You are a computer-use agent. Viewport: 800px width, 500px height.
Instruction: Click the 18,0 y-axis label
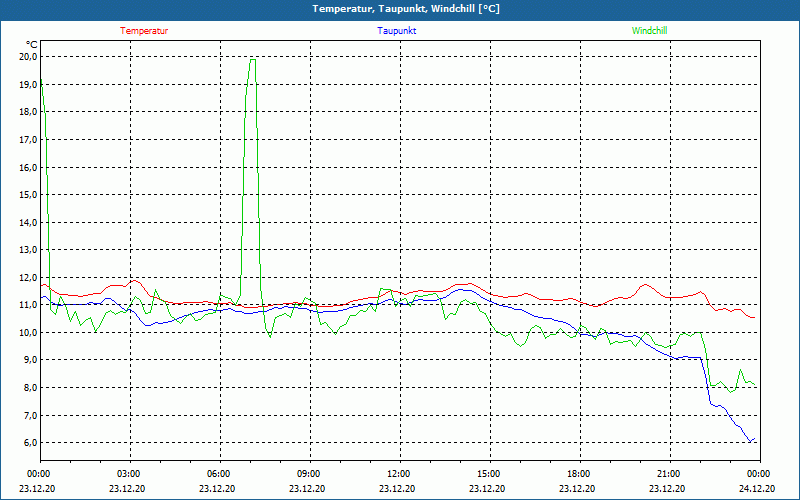coord(28,112)
